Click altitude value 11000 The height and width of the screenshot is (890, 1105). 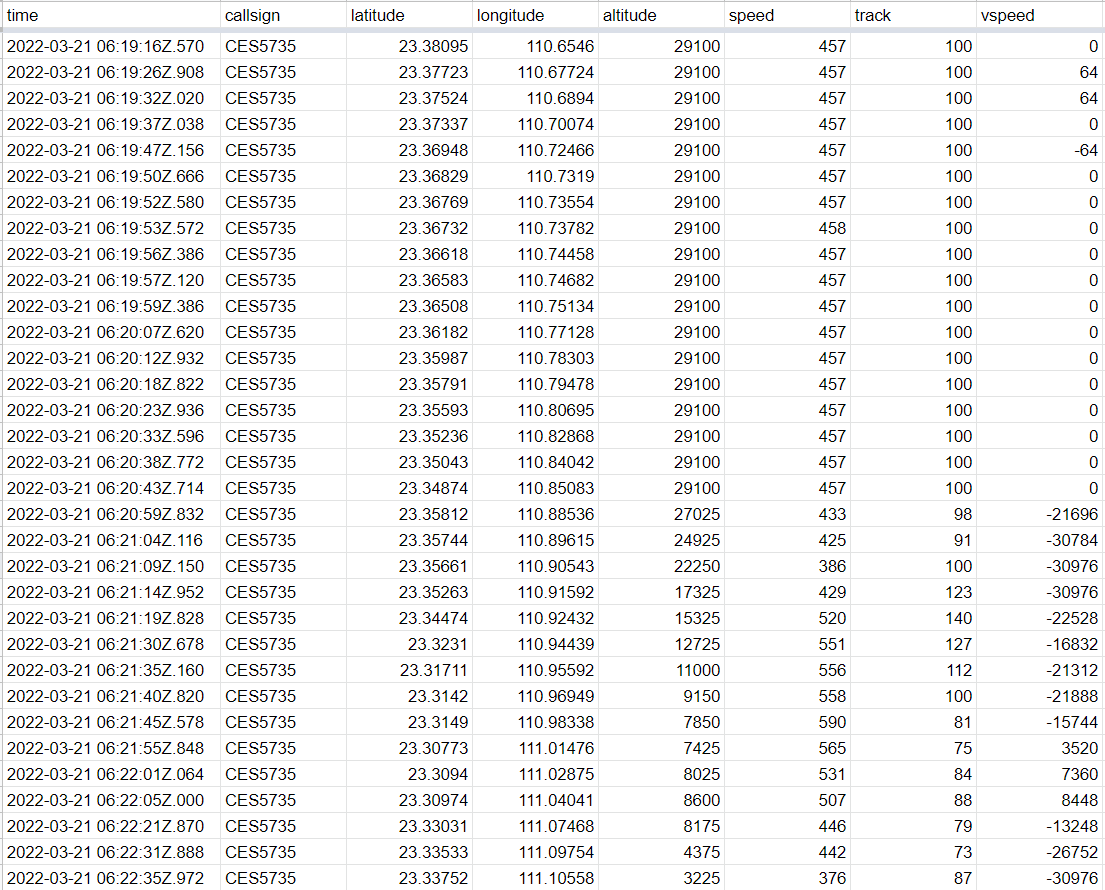click(x=698, y=671)
